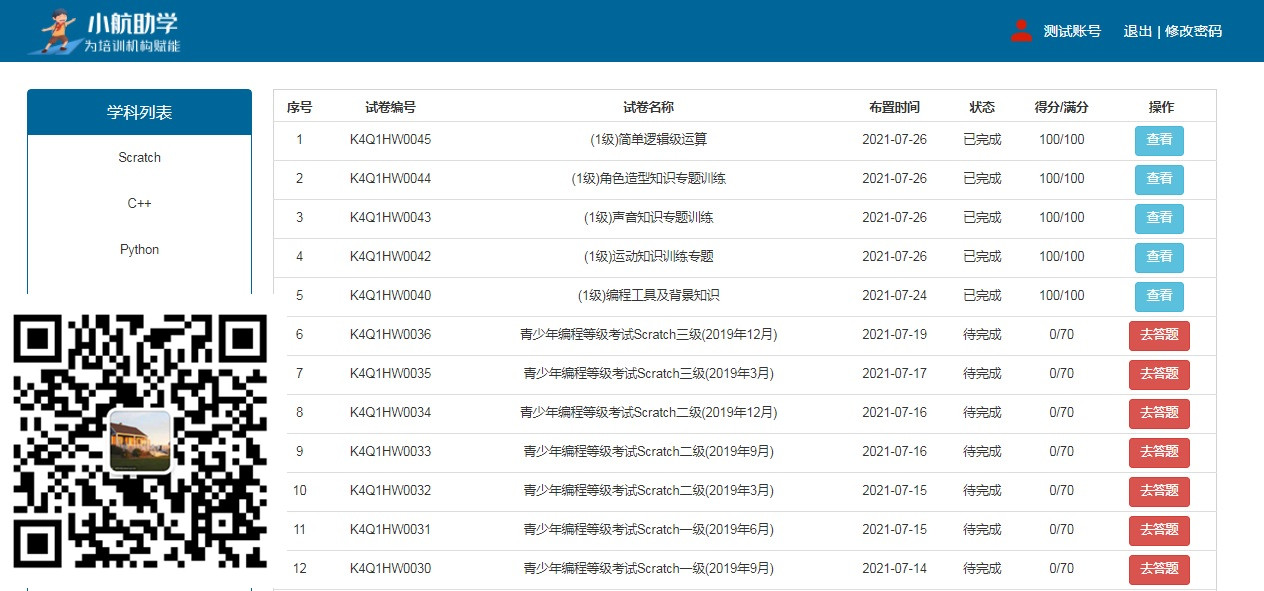
Task: Click the 试卷编号 column header
Action: (x=390, y=107)
